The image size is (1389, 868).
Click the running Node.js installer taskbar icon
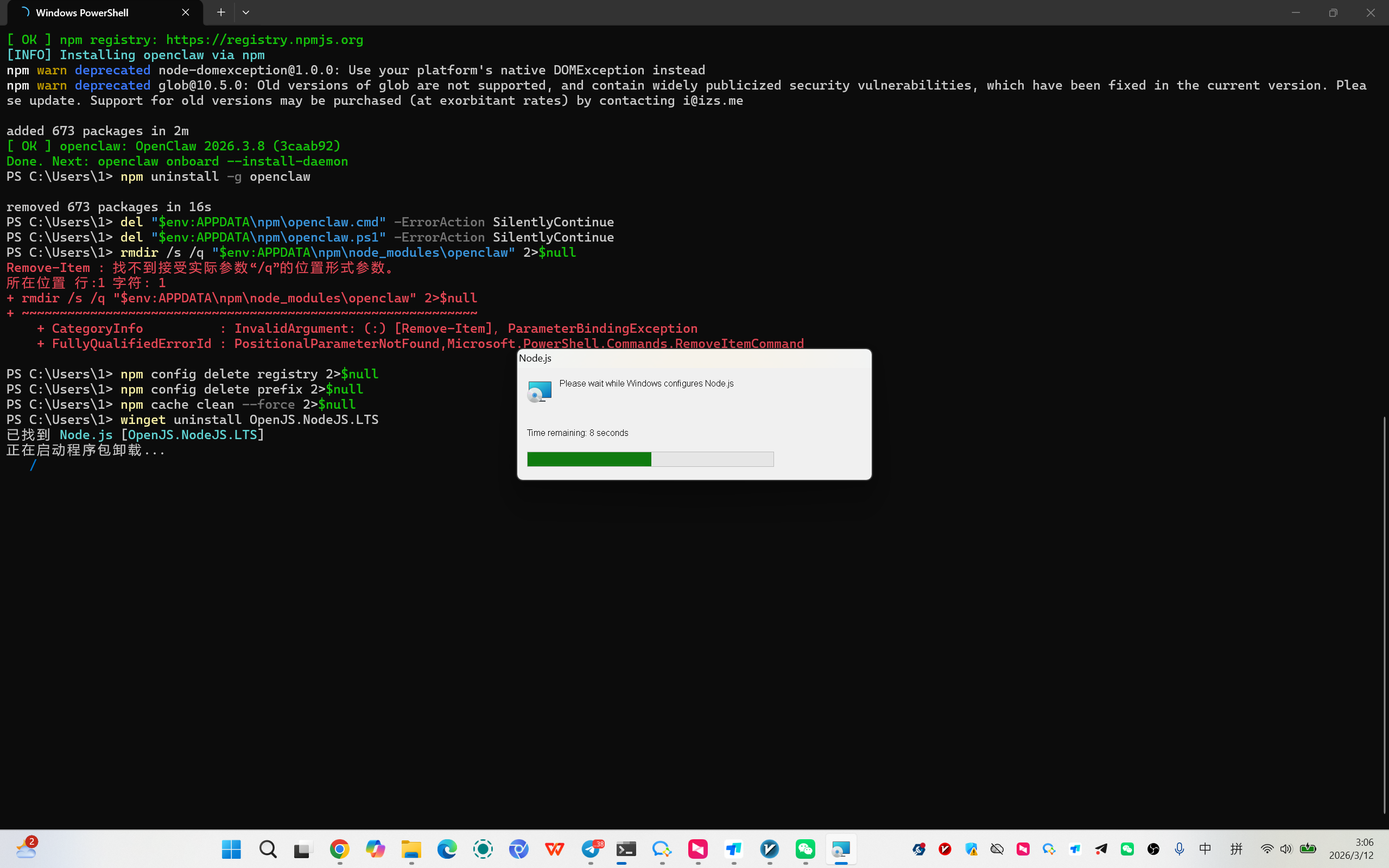(841, 850)
